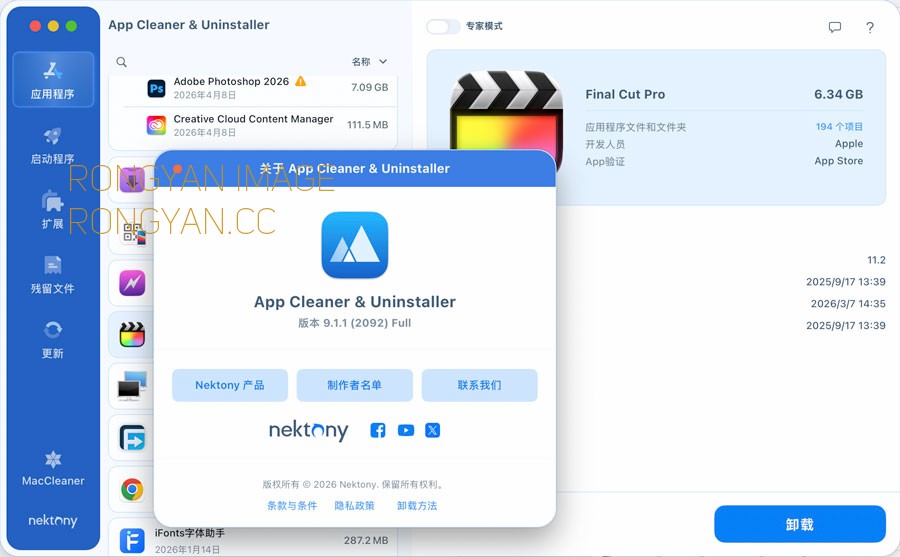Image resolution: width=900 pixels, height=557 pixels.
Task: Click the App Cleaner logo in dialog
Action: [x=355, y=245]
